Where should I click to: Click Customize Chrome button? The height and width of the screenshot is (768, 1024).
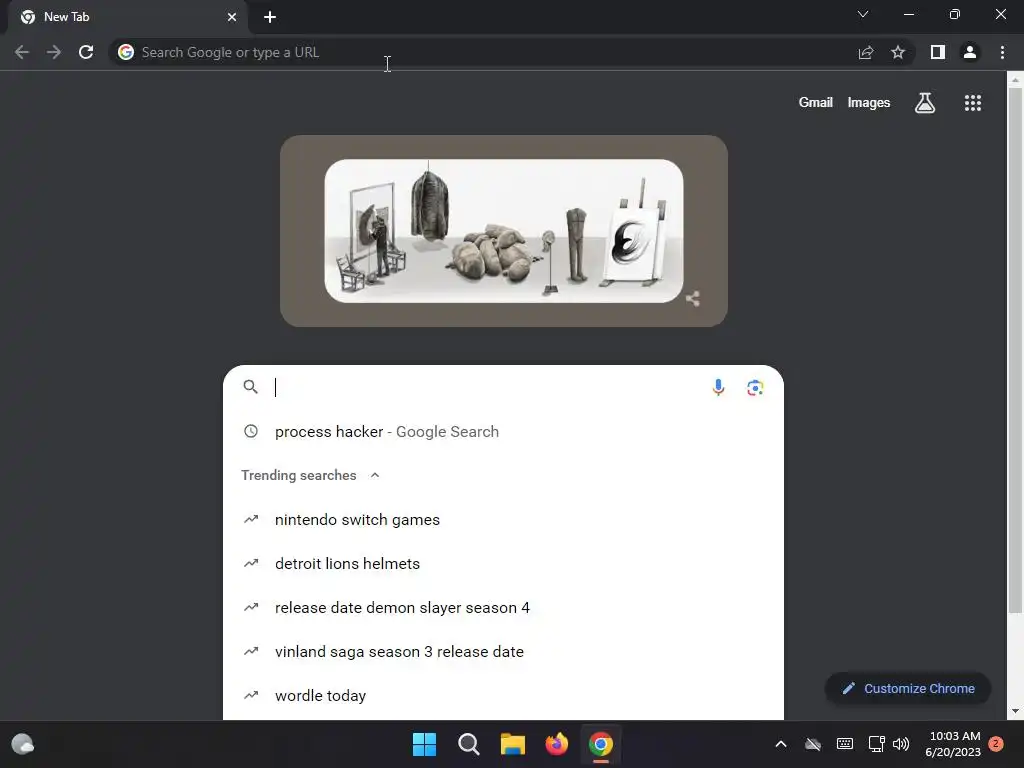[x=908, y=688]
